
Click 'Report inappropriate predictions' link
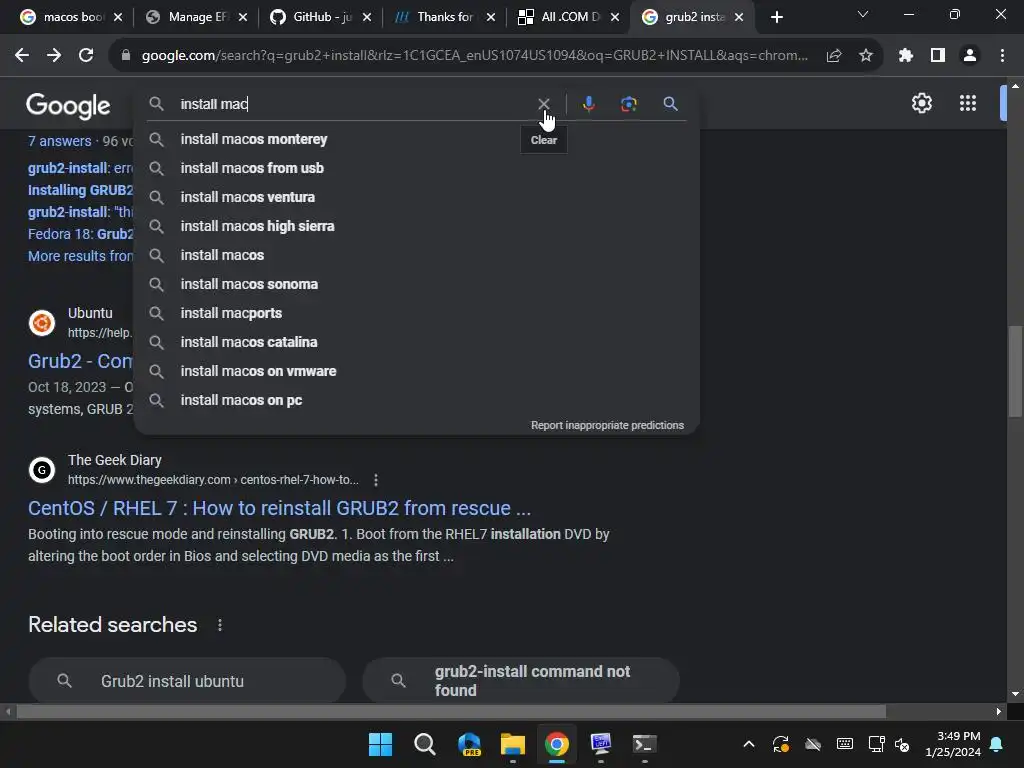[x=607, y=425]
